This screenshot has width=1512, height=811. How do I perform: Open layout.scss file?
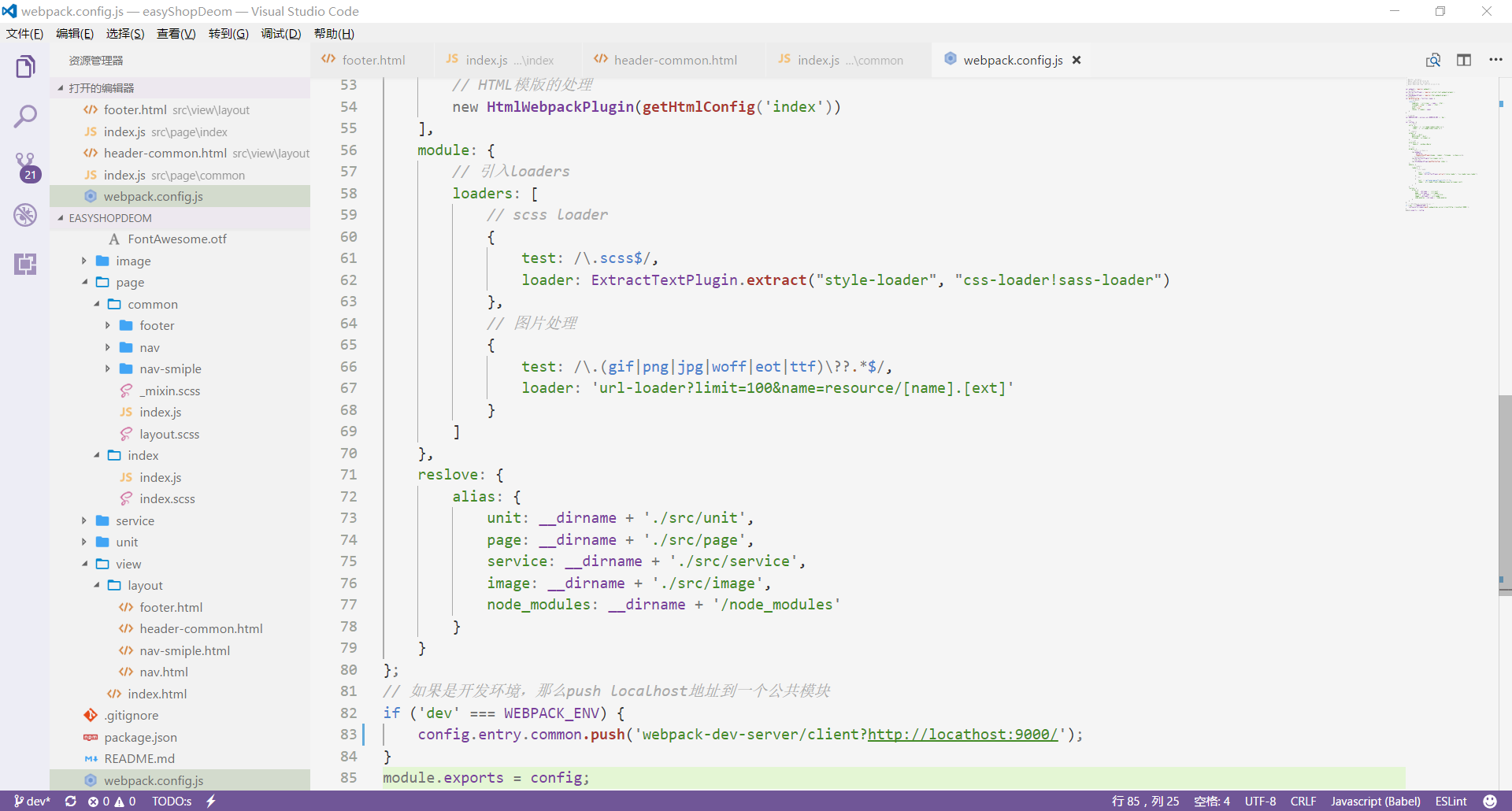point(180,434)
